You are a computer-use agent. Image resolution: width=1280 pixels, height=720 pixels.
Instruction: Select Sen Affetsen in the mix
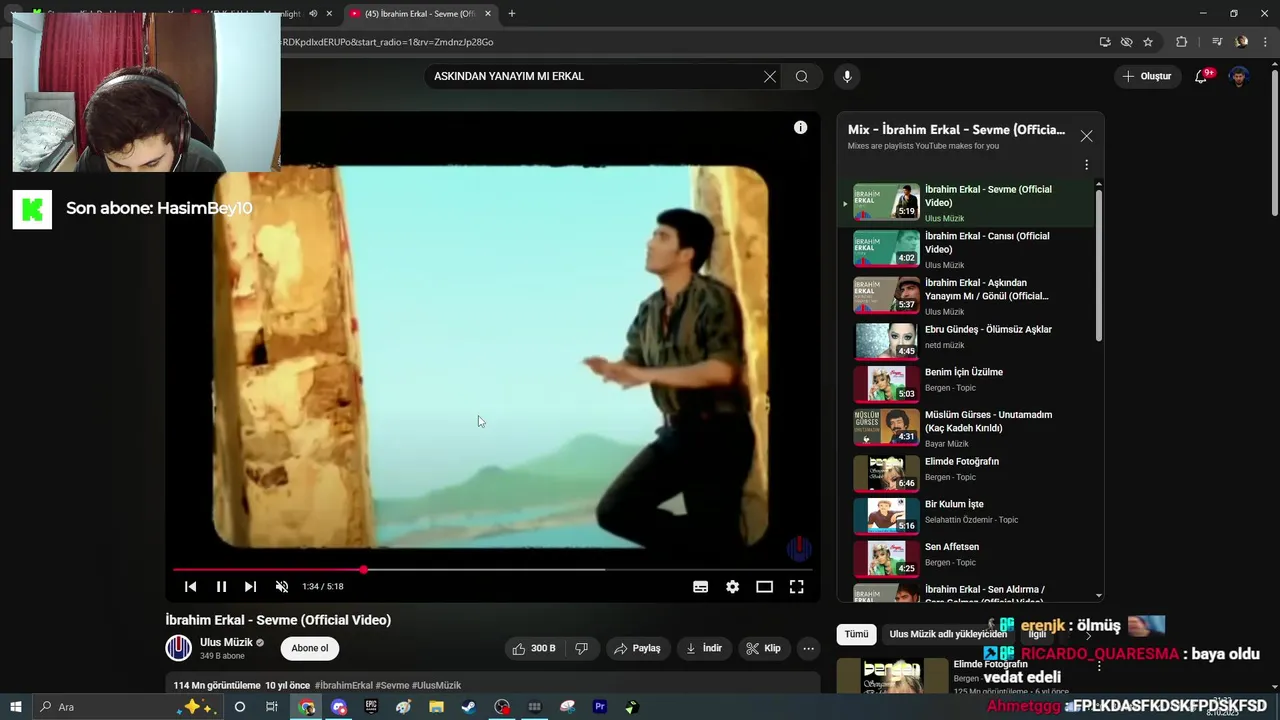(967, 557)
